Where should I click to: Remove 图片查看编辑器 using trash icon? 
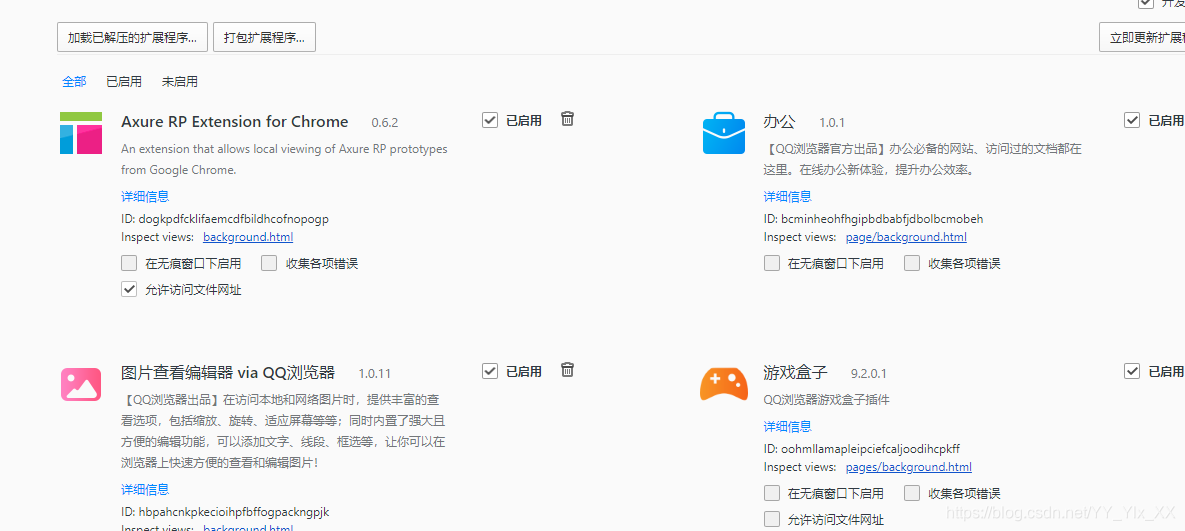point(568,370)
